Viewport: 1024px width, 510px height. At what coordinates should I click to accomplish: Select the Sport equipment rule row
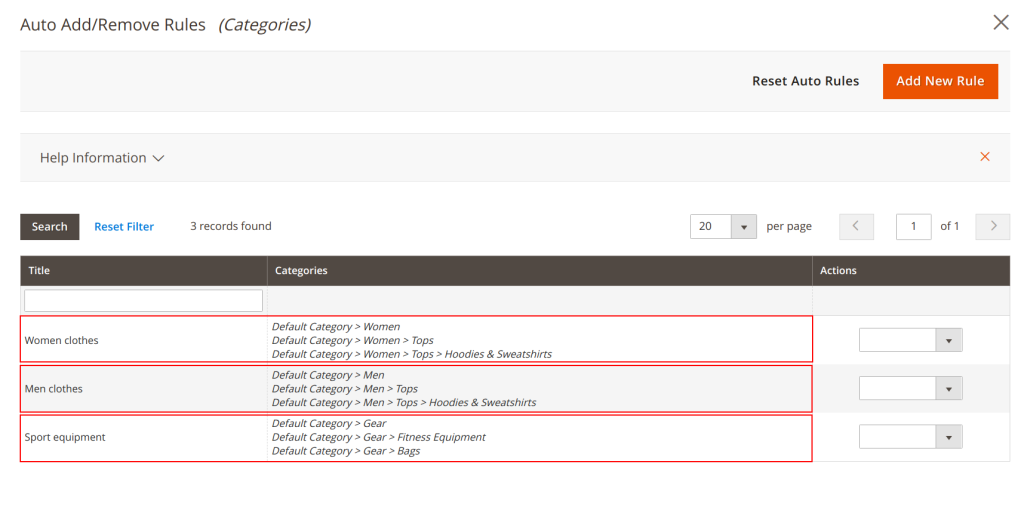pos(65,438)
